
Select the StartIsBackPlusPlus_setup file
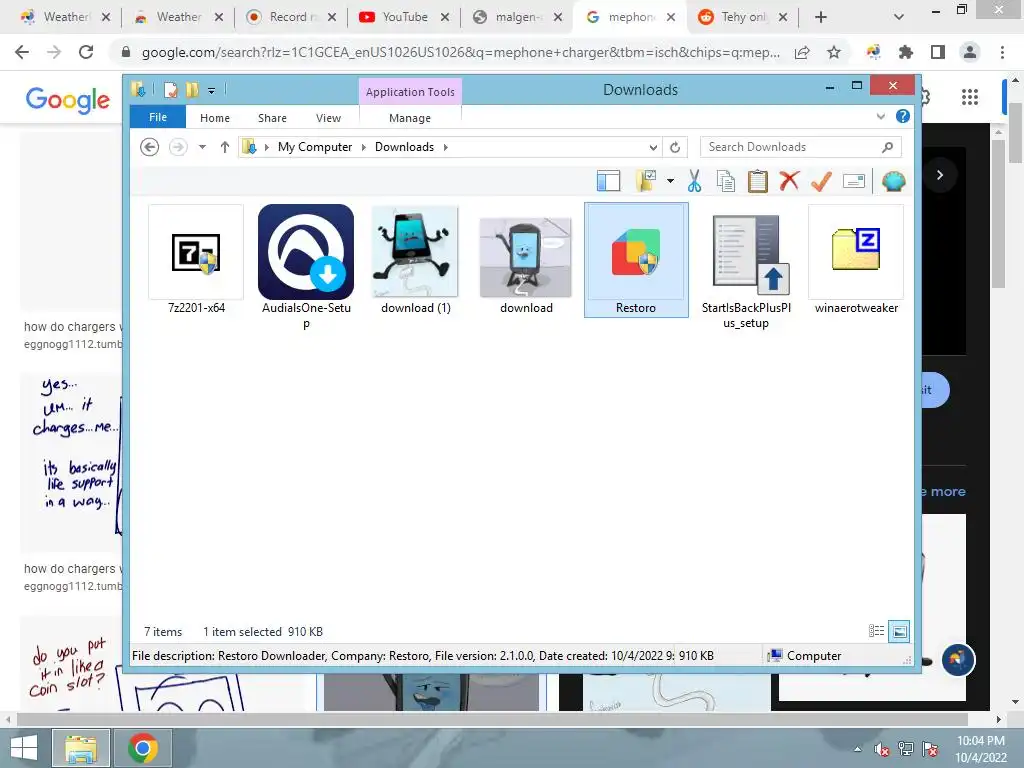(x=746, y=268)
